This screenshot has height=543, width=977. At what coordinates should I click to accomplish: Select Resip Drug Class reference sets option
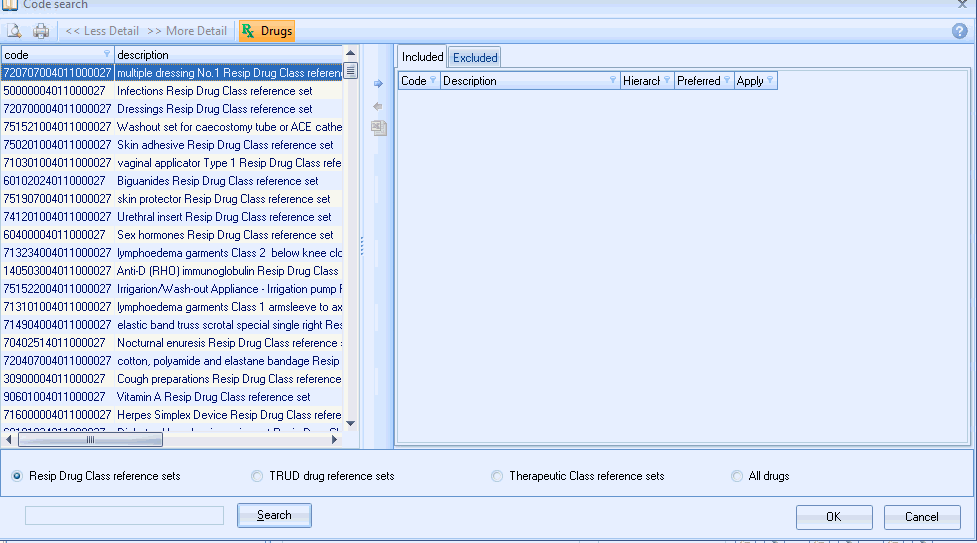point(17,476)
